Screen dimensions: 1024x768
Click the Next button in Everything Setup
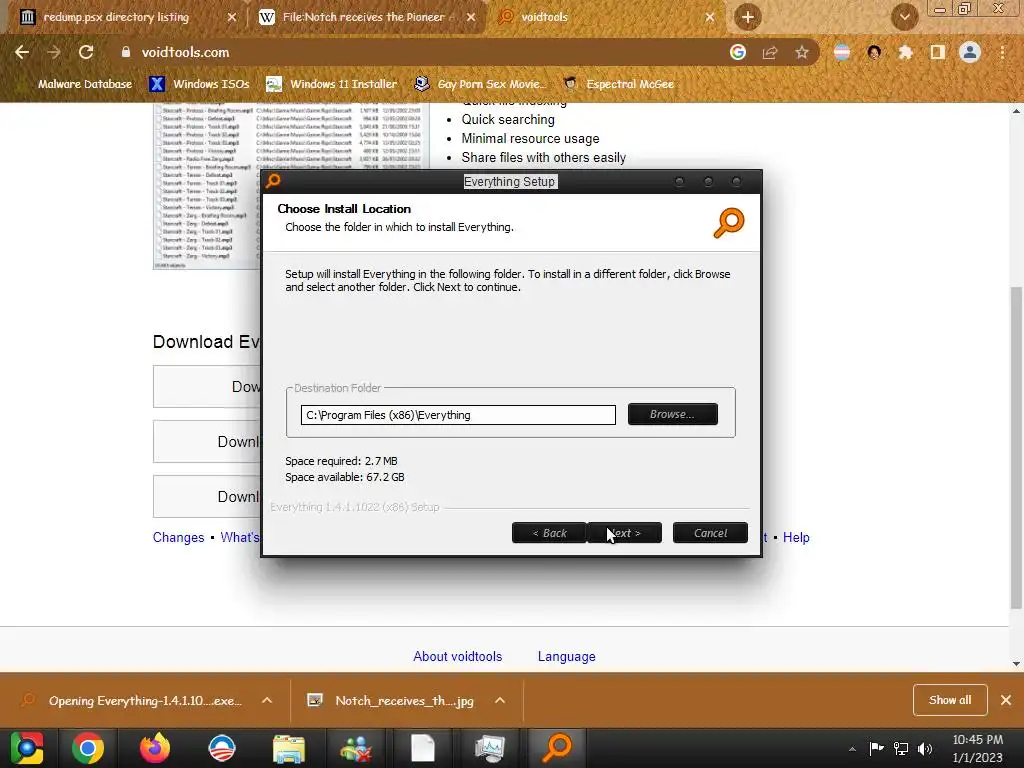pos(624,533)
